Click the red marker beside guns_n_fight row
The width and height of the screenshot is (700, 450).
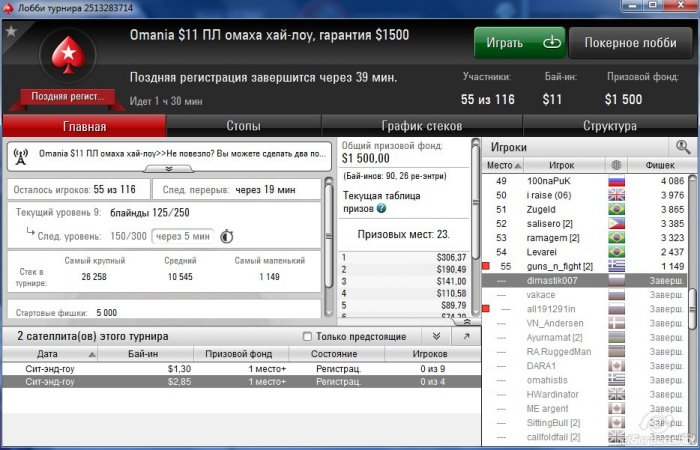486,266
